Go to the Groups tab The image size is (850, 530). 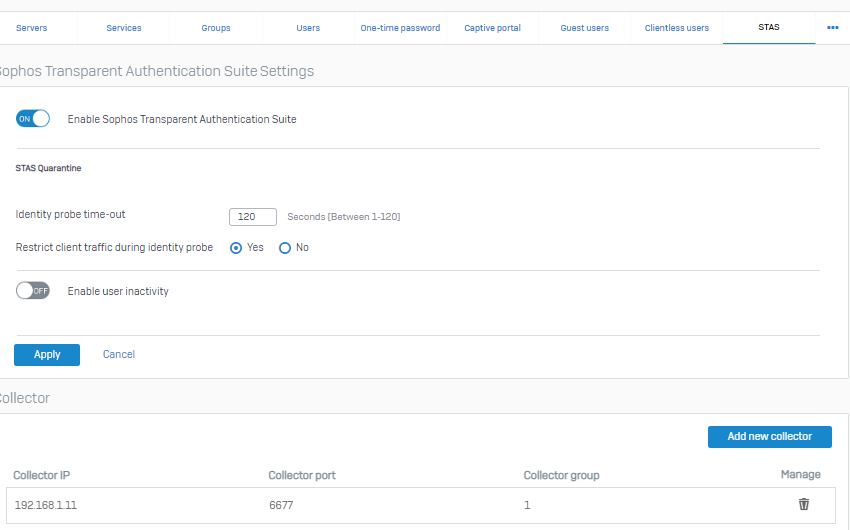[x=216, y=28]
